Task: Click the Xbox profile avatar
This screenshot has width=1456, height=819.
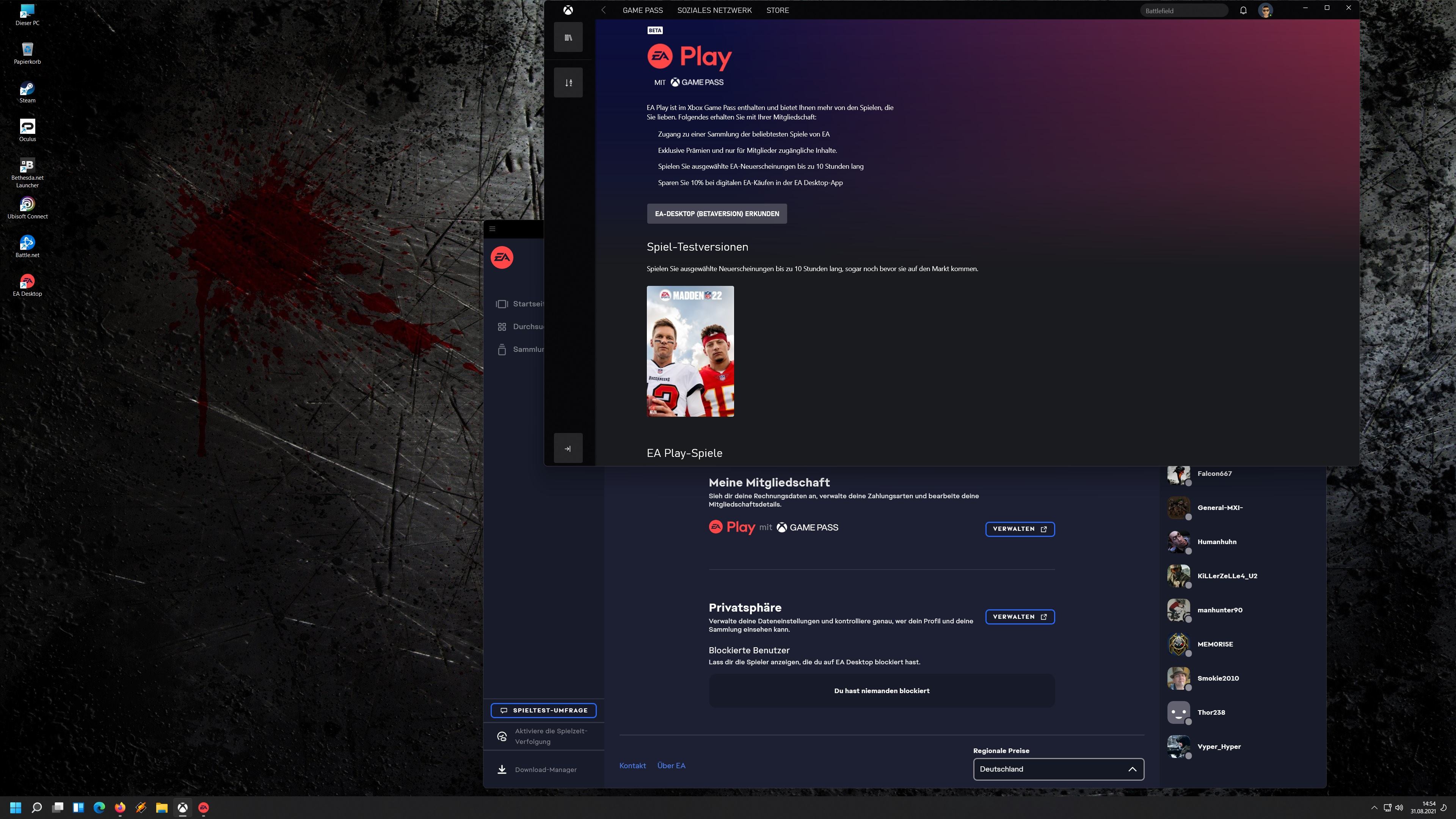Action: click(x=1266, y=10)
